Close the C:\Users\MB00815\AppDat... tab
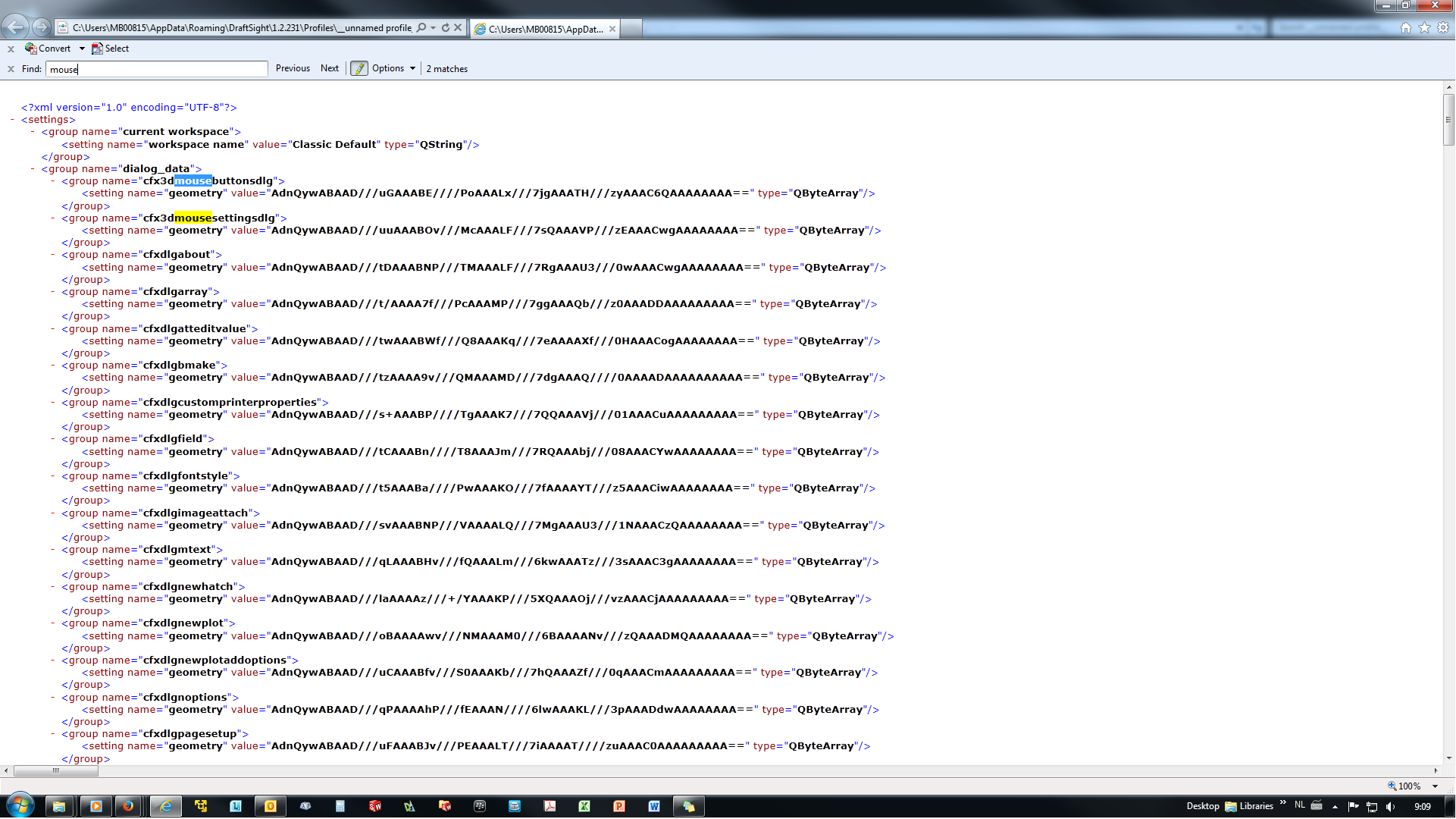 [x=612, y=29]
